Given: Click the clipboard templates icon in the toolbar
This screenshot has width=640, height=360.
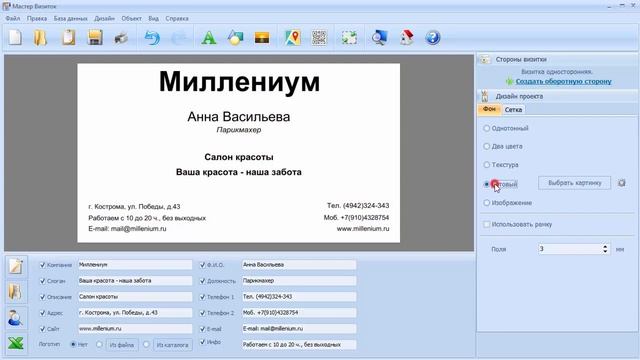Looking at the screenshot, I should click(68, 38).
